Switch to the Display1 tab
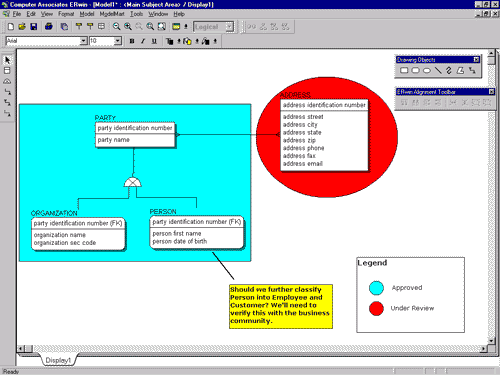 pyautogui.click(x=58, y=360)
